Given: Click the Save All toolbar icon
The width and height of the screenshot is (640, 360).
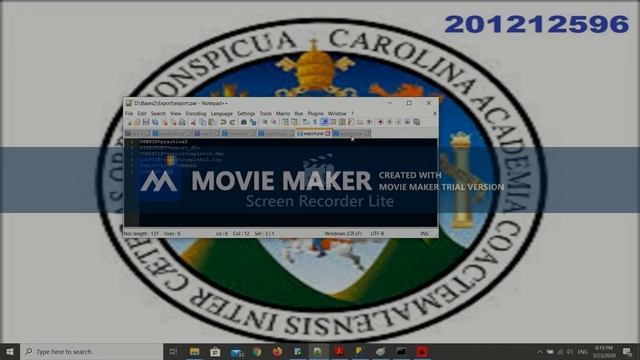Looking at the screenshot, I should click(155, 122).
